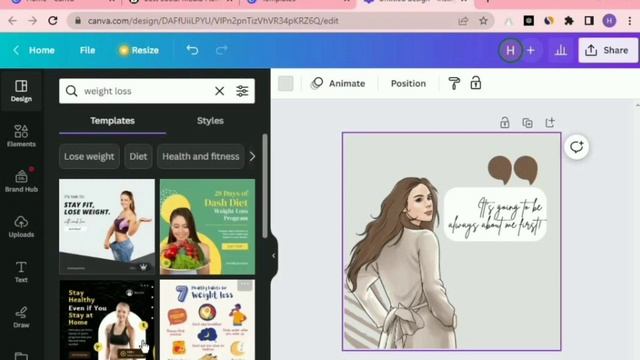
Task: Add a new page icon
Action: coord(550,122)
